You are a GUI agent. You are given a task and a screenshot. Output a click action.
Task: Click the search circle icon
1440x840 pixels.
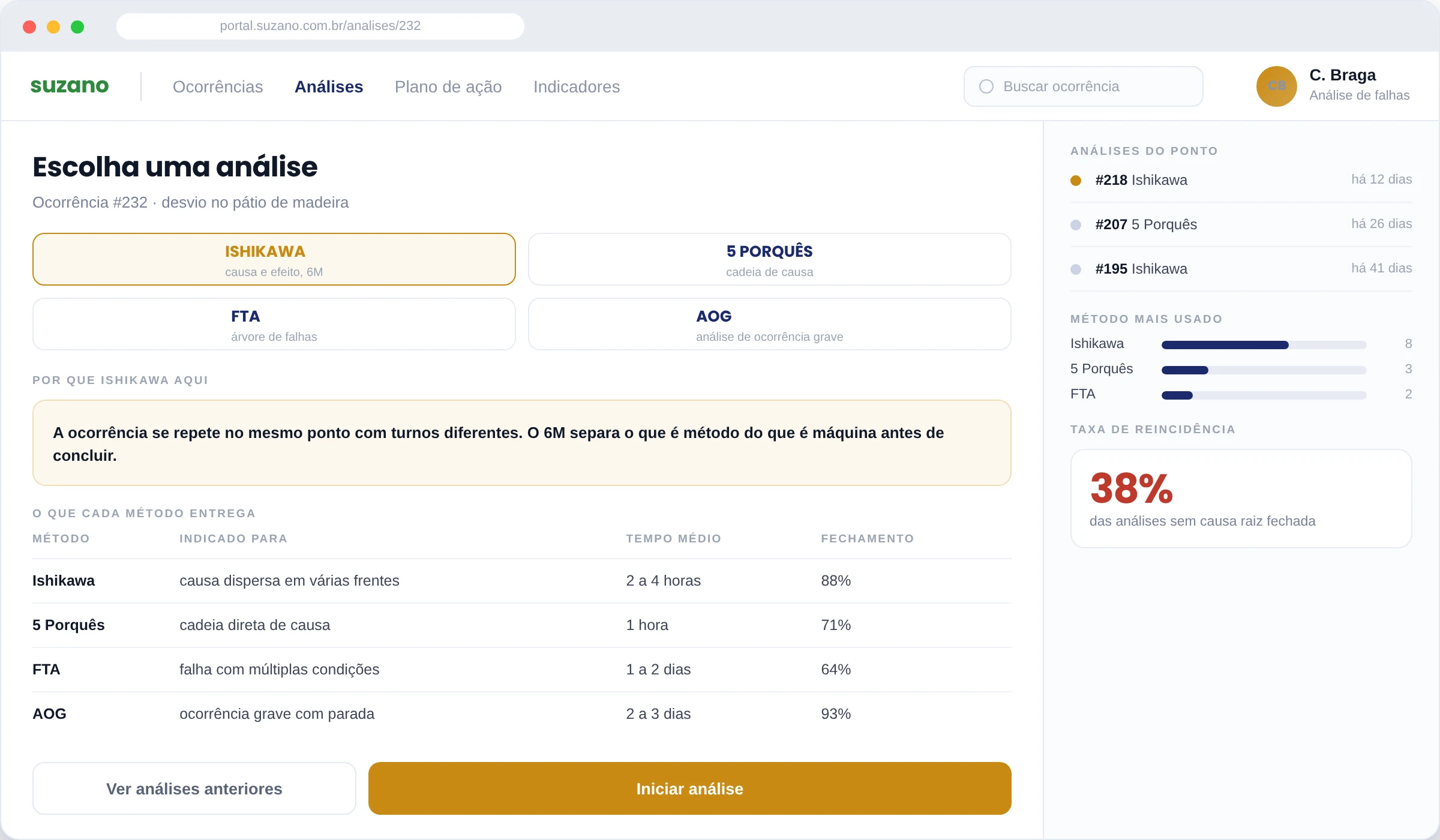[986, 86]
